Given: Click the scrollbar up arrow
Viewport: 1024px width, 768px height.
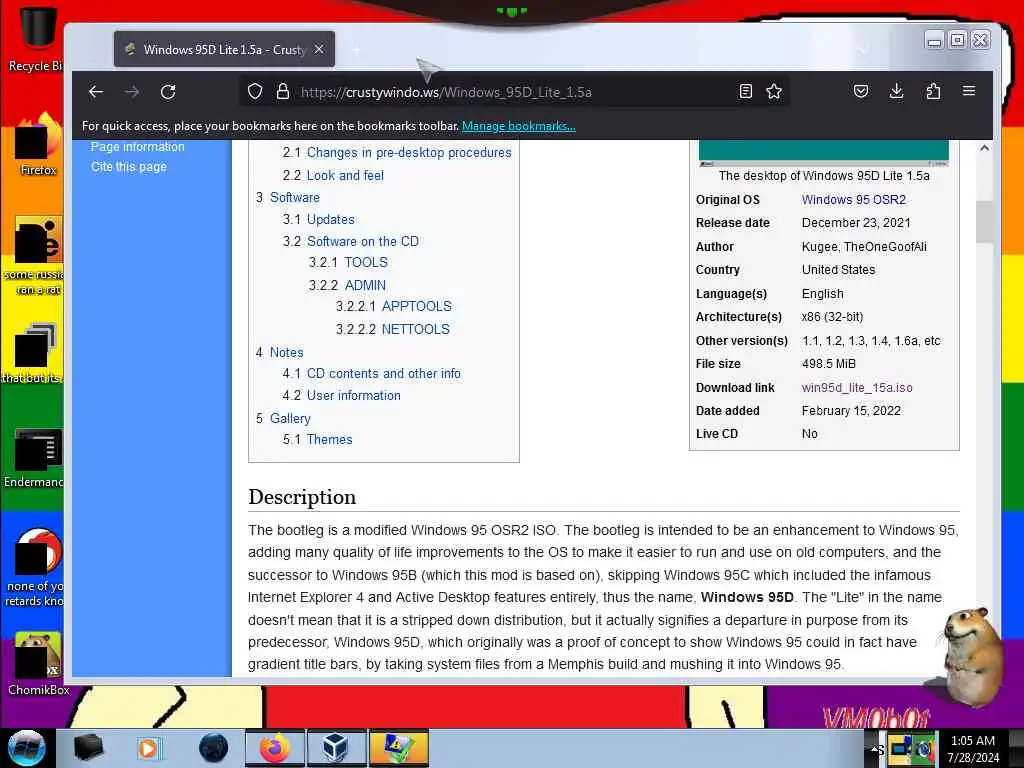Looking at the screenshot, I should coord(984,148).
